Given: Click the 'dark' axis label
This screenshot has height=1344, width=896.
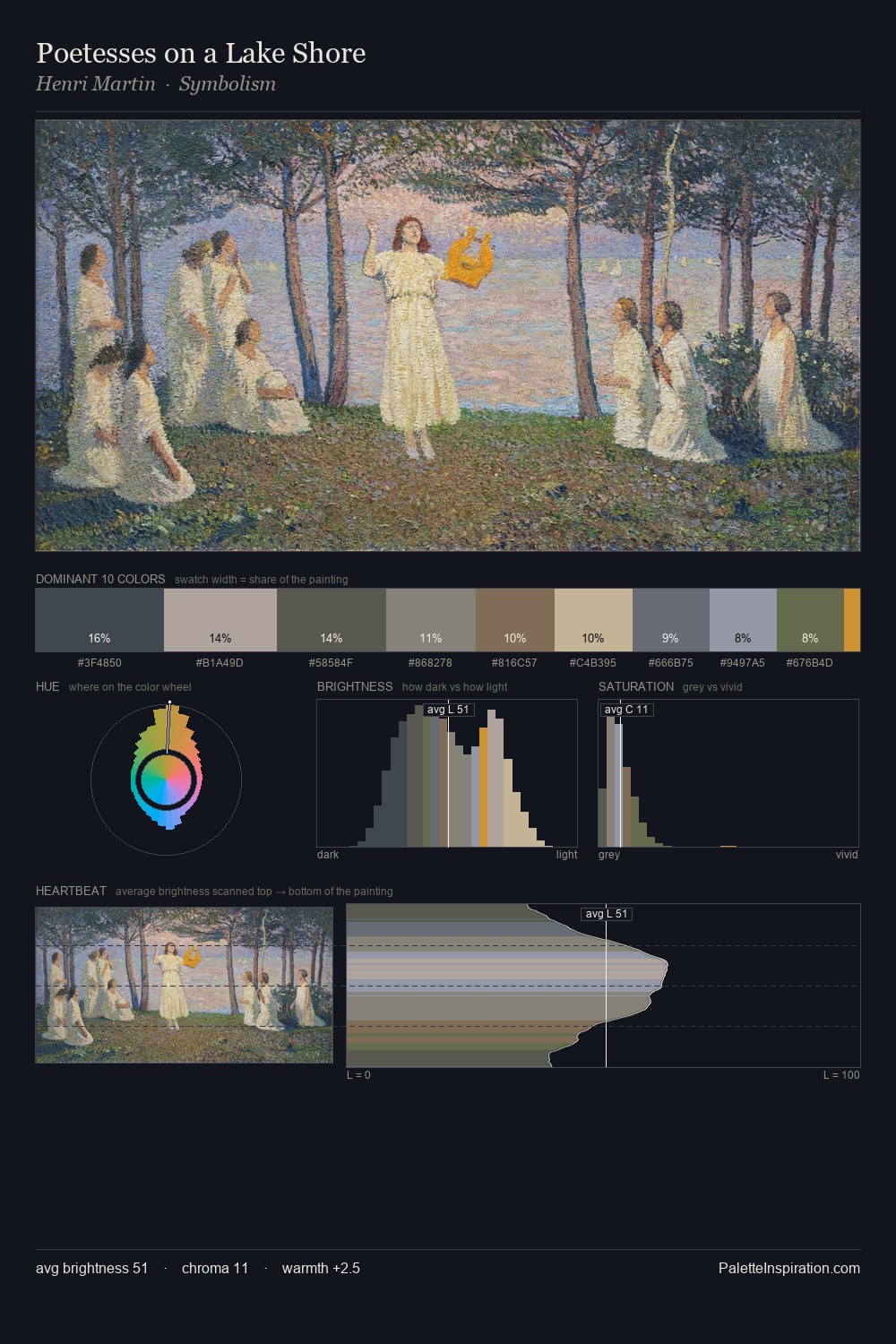Looking at the screenshot, I should [x=328, y=855].
